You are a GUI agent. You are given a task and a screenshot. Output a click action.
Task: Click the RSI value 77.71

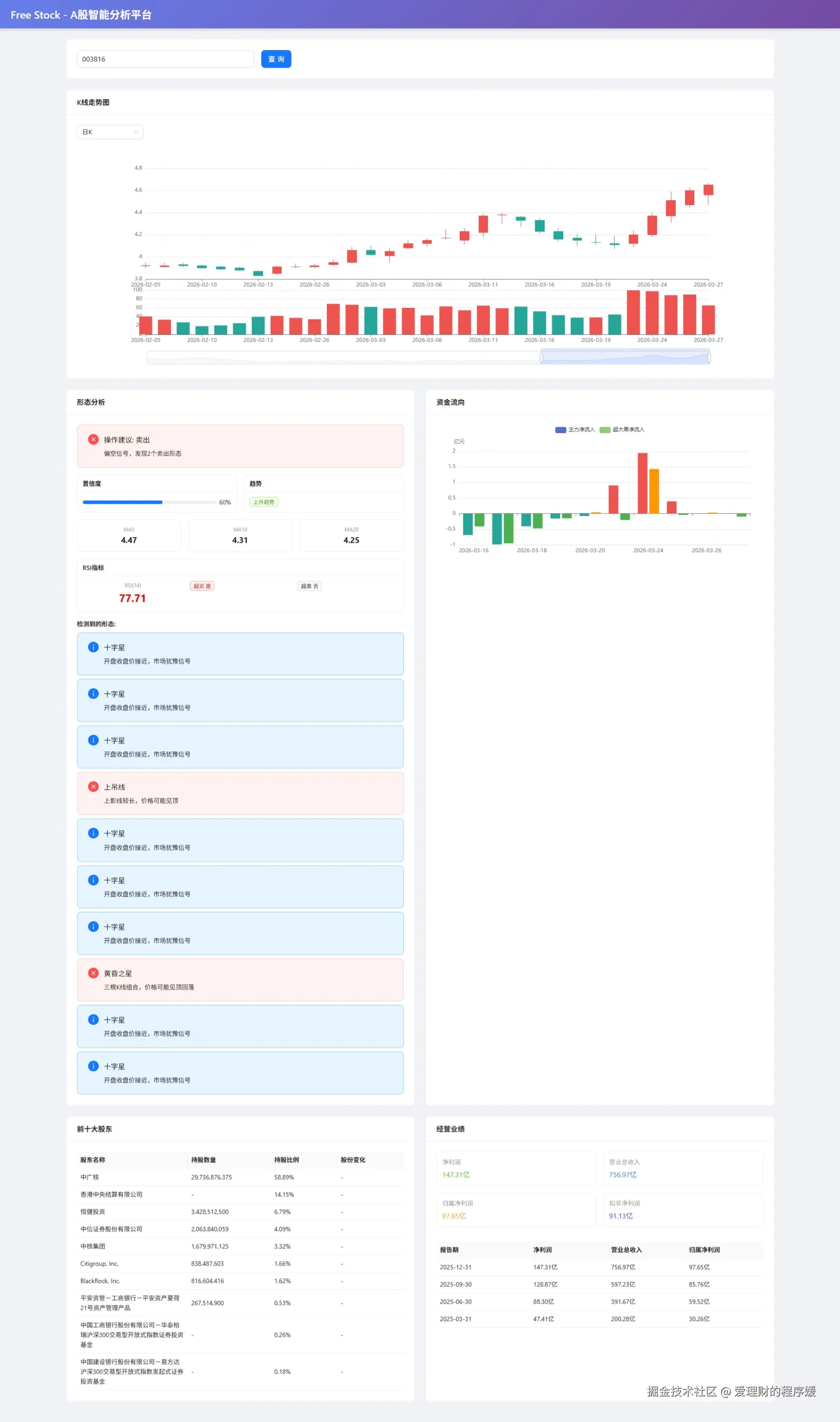click(133, 598)
